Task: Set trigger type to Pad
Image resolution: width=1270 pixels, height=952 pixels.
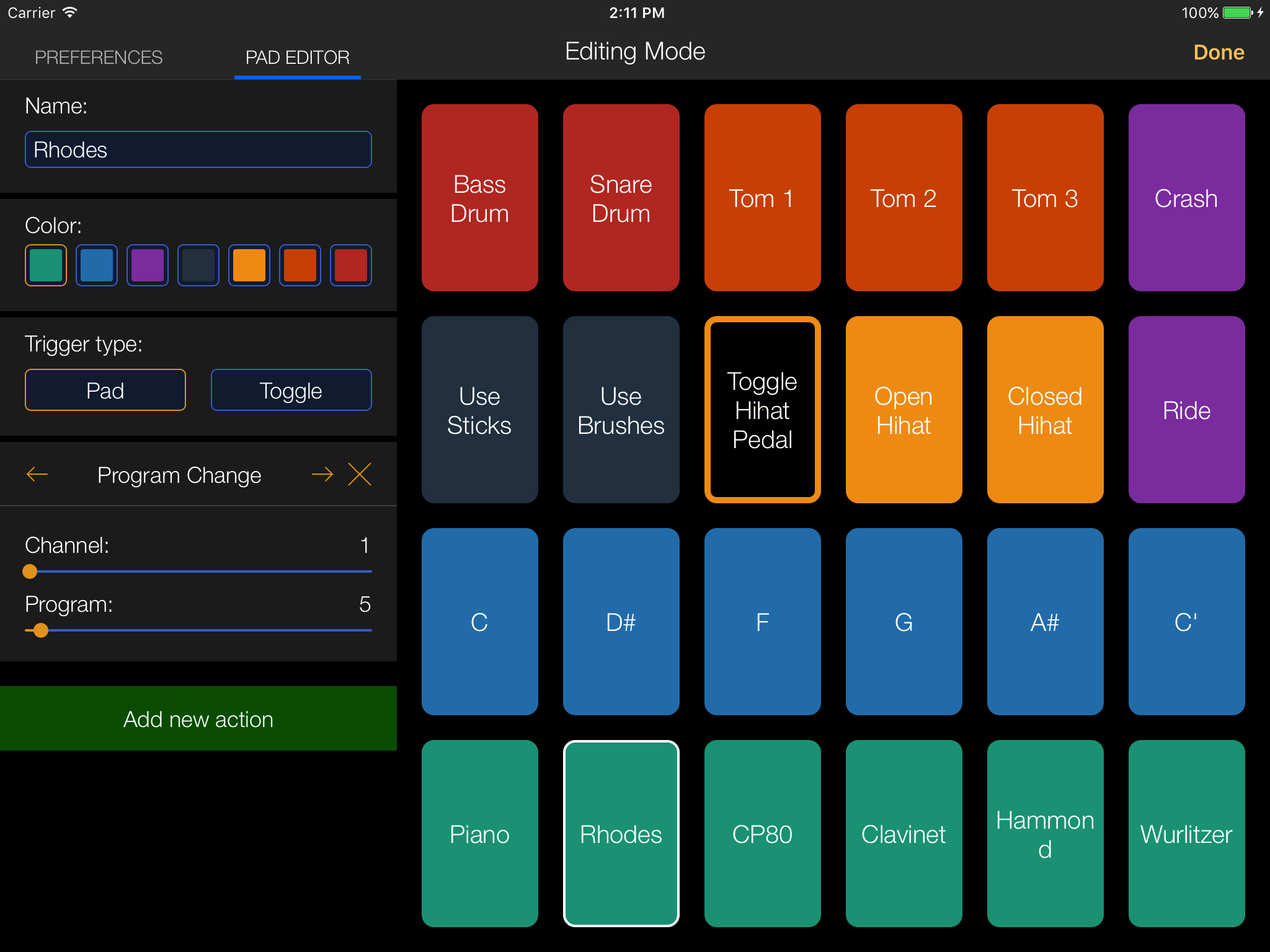Action: pos(105,390)
